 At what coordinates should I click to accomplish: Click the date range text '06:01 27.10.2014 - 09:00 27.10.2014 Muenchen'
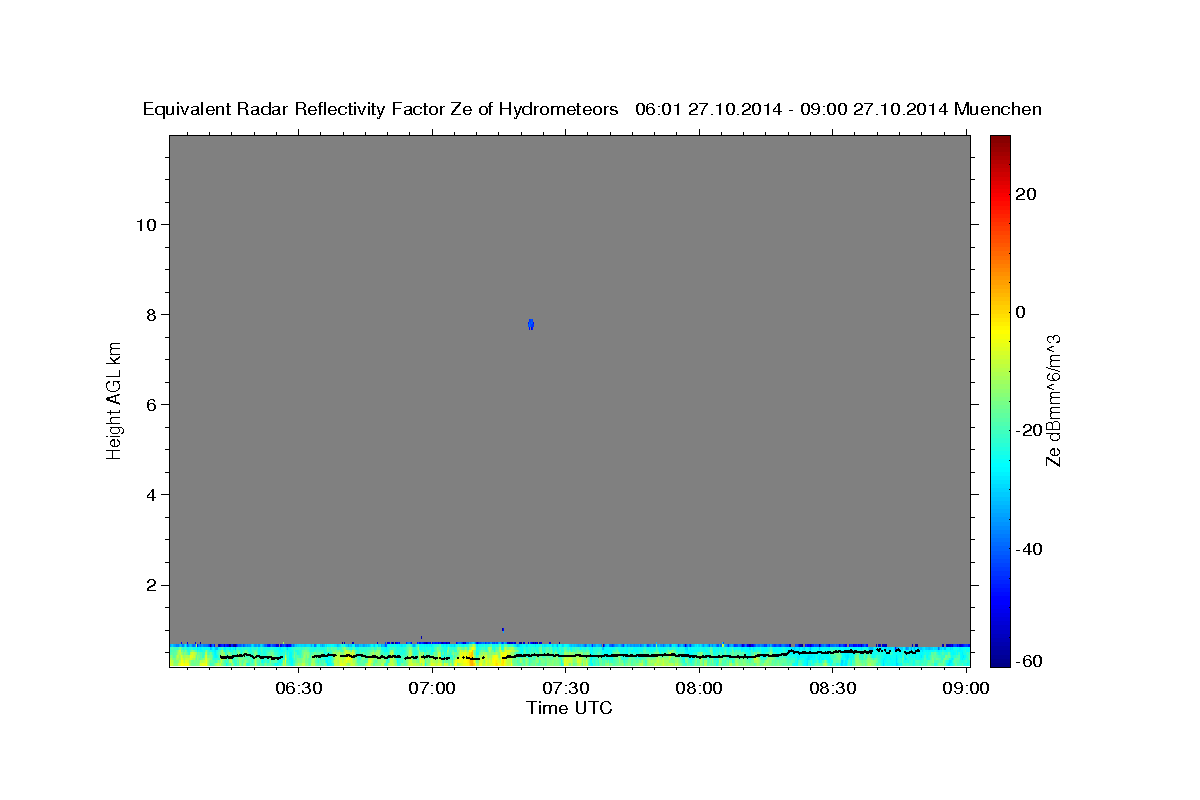pos(838,109)
